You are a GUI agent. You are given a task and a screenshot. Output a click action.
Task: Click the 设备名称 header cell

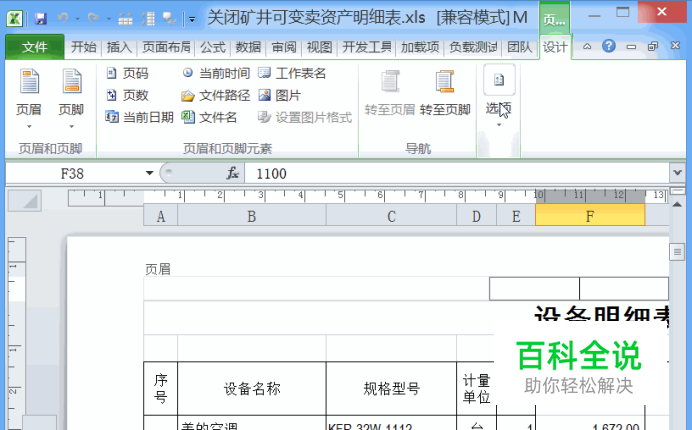252,389
